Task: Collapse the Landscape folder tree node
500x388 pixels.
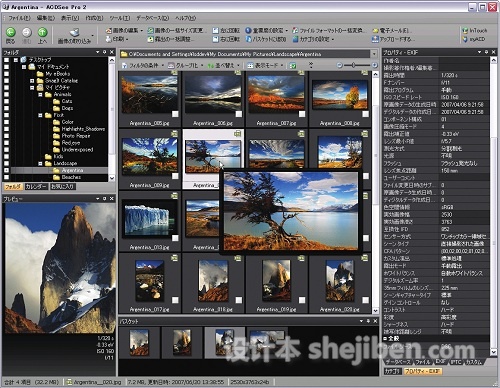Action: [x=40, y=163]
